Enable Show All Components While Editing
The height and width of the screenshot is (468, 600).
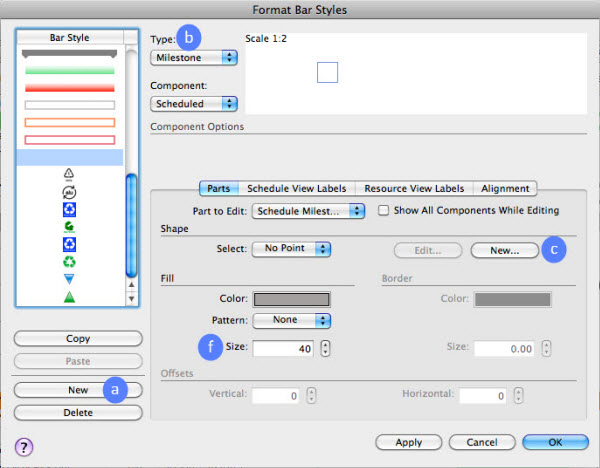tap(384, 211)
